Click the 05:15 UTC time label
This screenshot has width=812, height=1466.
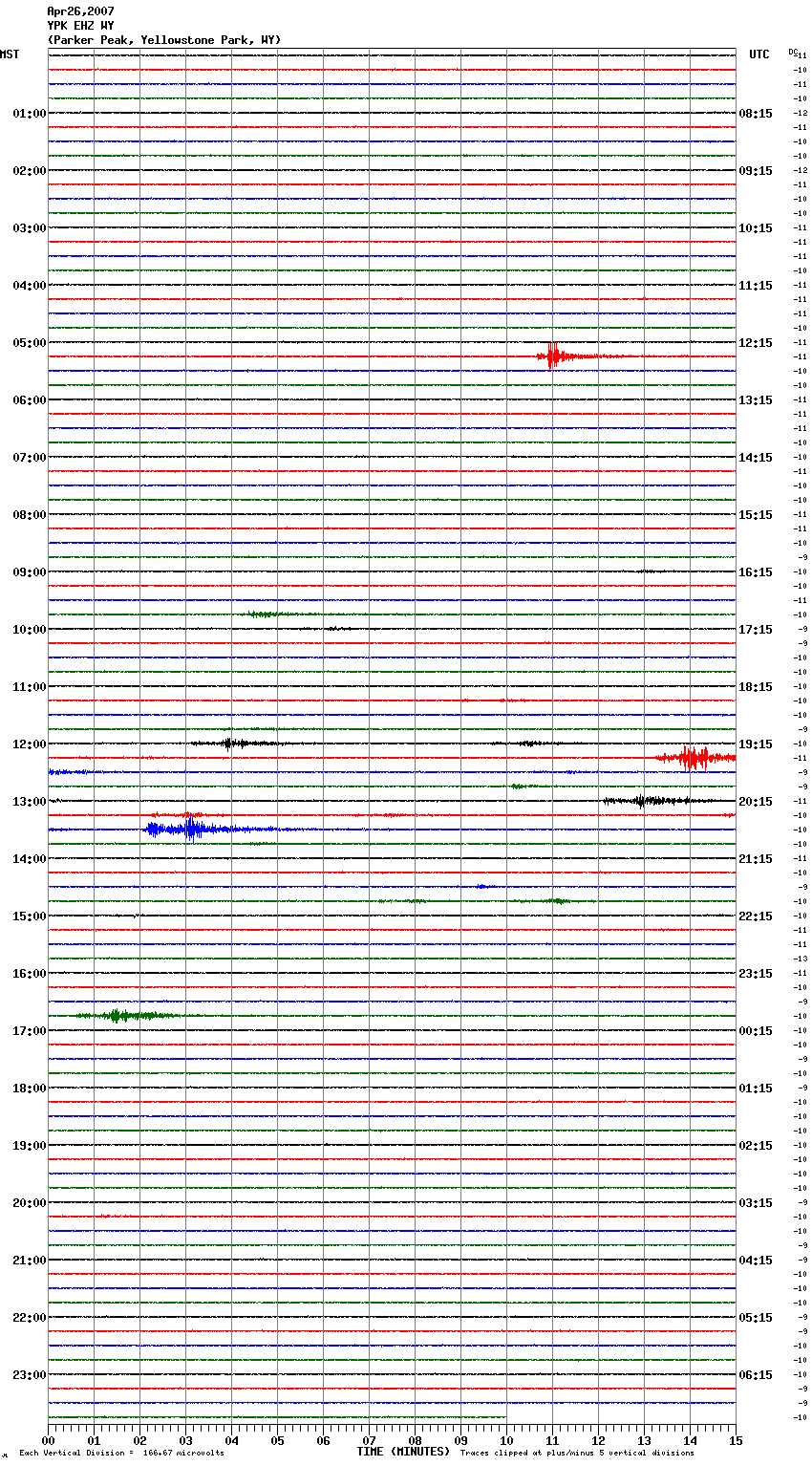pyautogui.click(x=756, y=1318)
